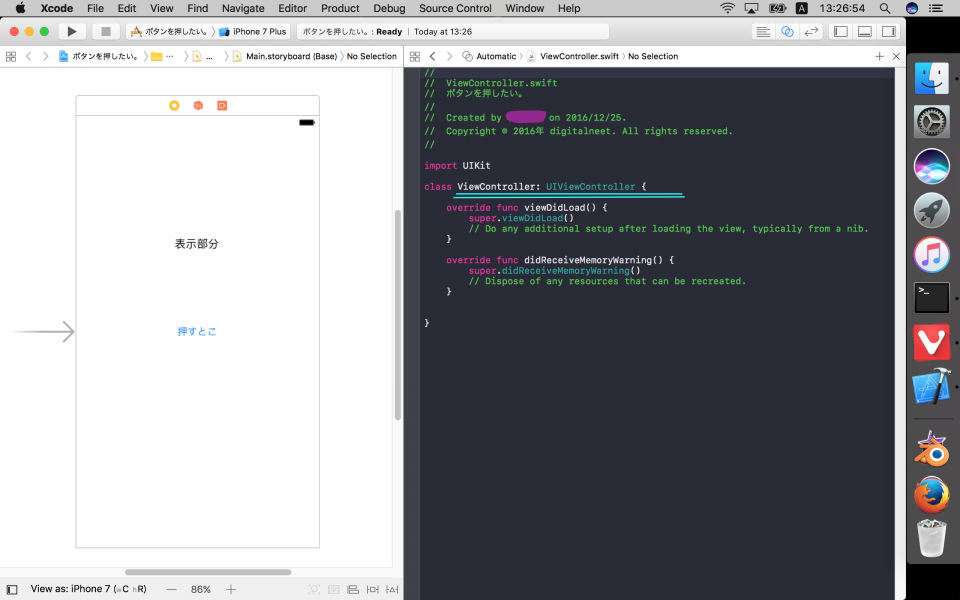Click the import UIKit line
The image size is (960, 600).
(x=457, y=166)
